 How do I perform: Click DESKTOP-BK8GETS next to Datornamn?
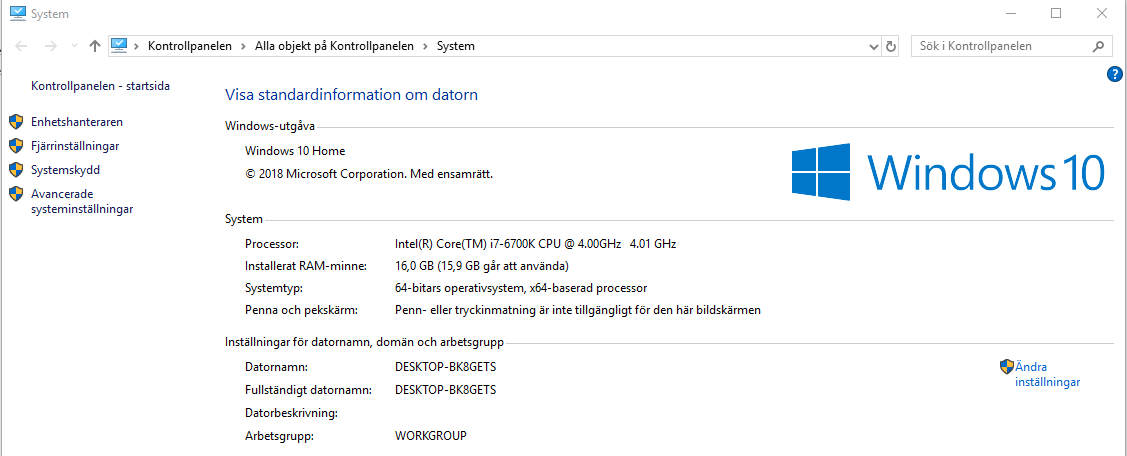point(446,367)
